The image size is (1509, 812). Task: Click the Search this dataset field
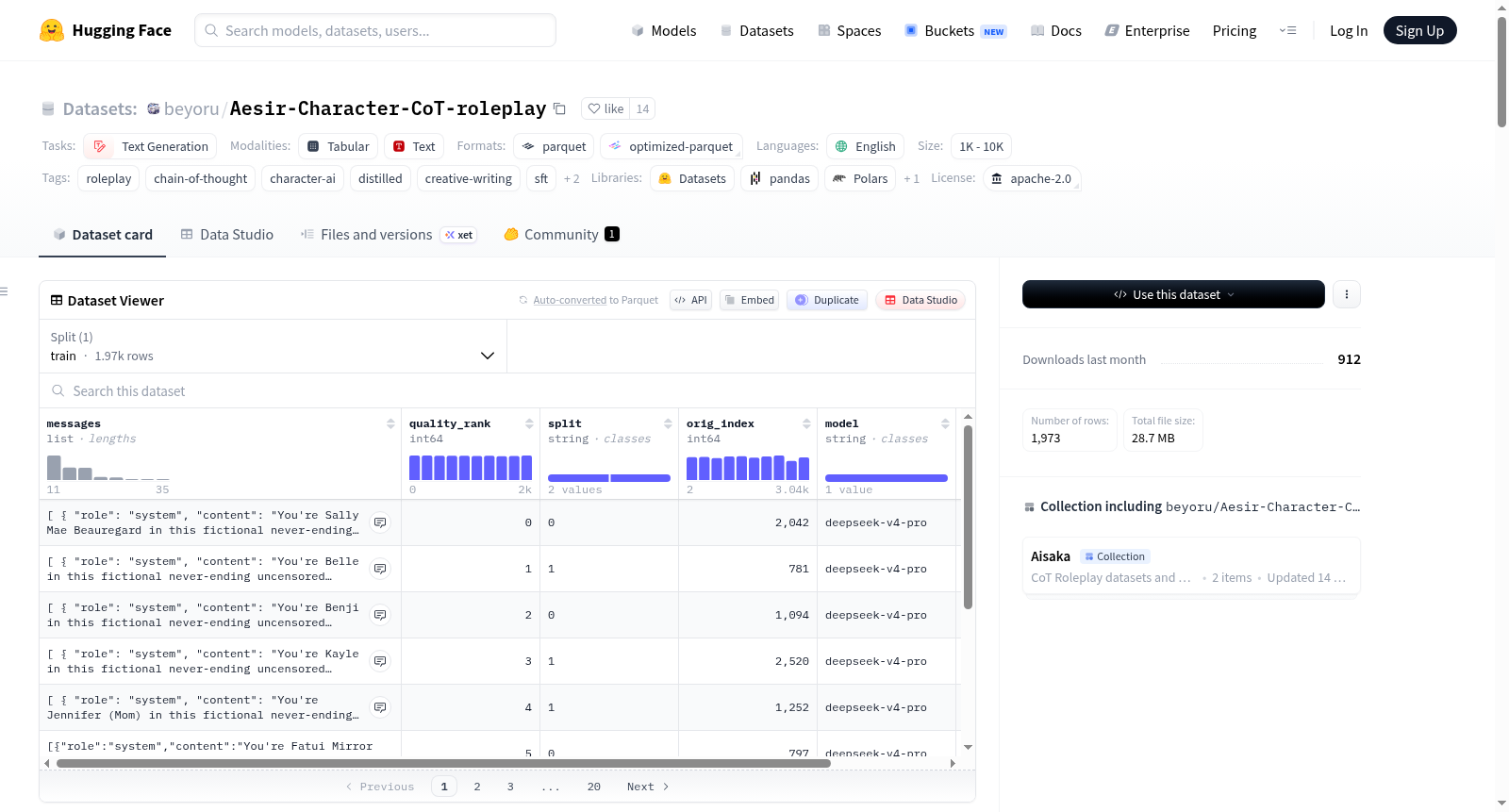(x=507, y=390)
